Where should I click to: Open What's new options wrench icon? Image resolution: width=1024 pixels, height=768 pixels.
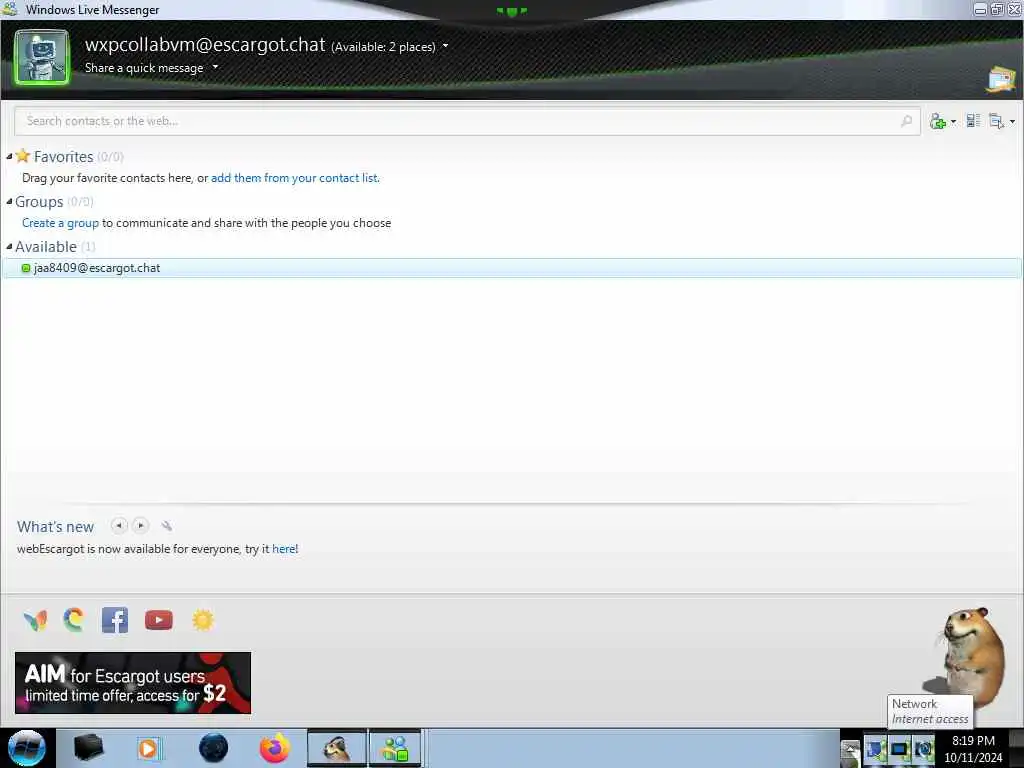coord(167,526)
